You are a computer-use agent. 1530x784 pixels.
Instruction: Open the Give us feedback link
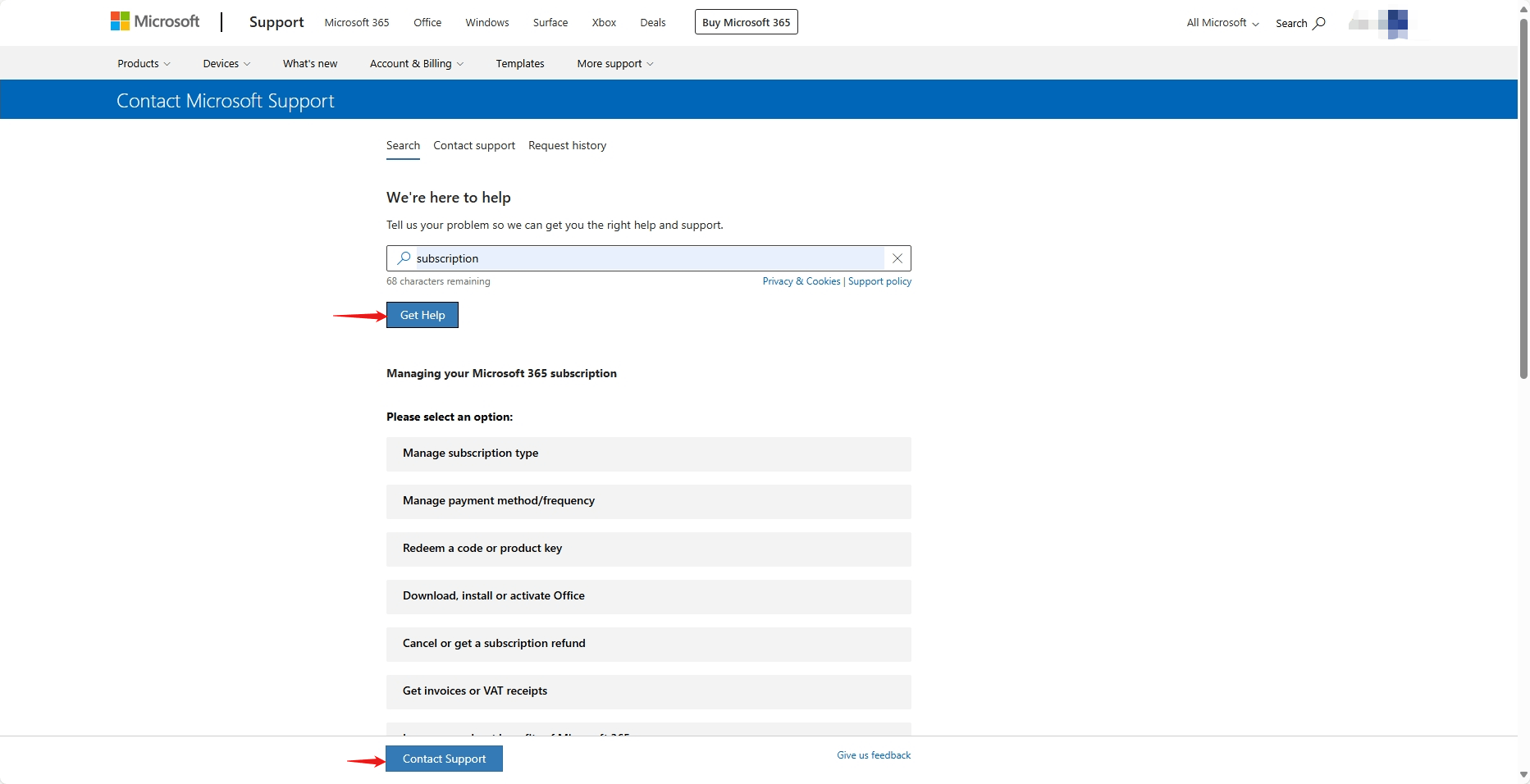[x=874, y=755]
